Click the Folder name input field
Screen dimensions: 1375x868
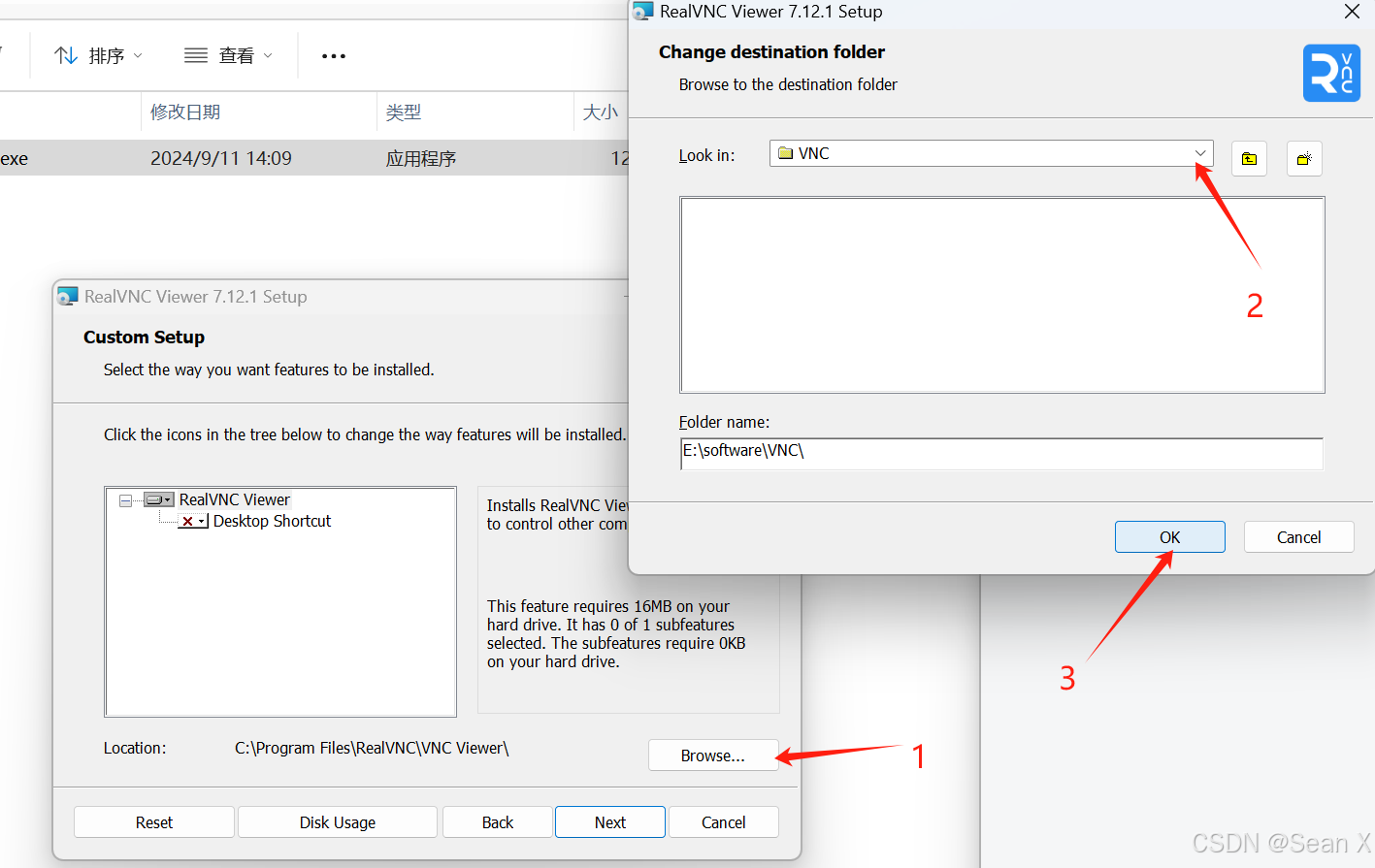pos(1001,453)
